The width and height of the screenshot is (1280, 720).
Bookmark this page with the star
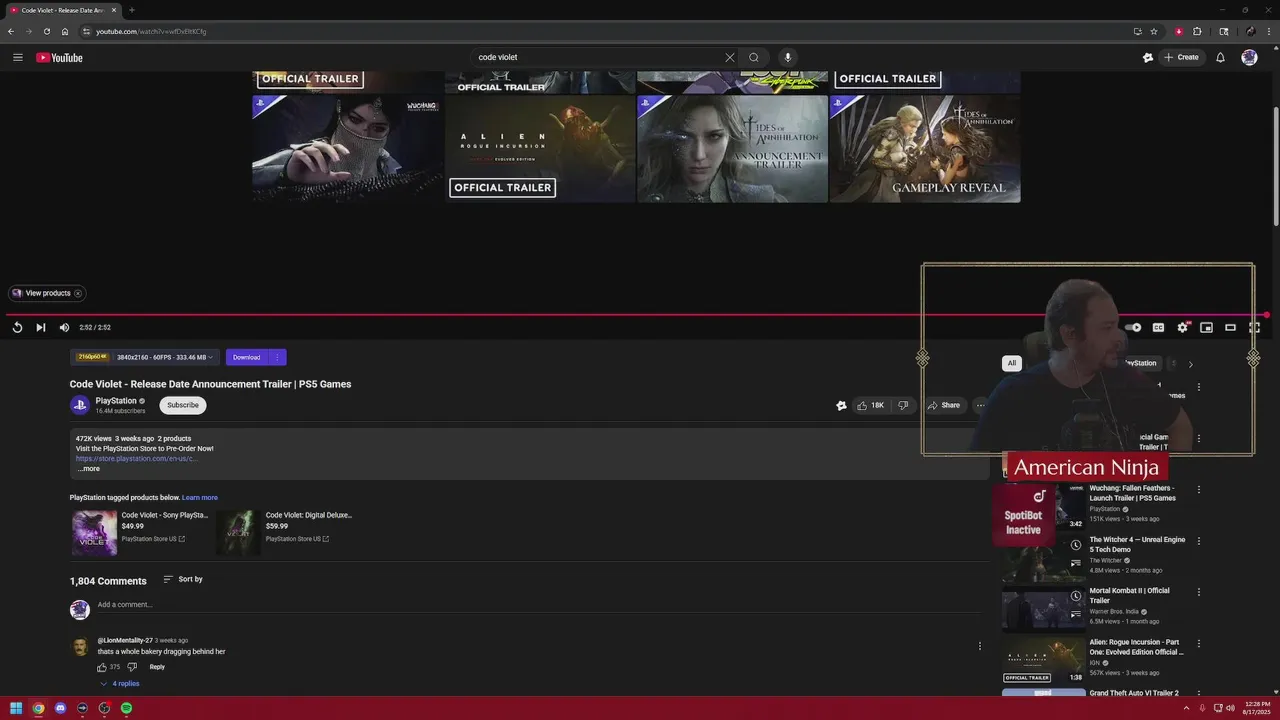(1153, 31)
